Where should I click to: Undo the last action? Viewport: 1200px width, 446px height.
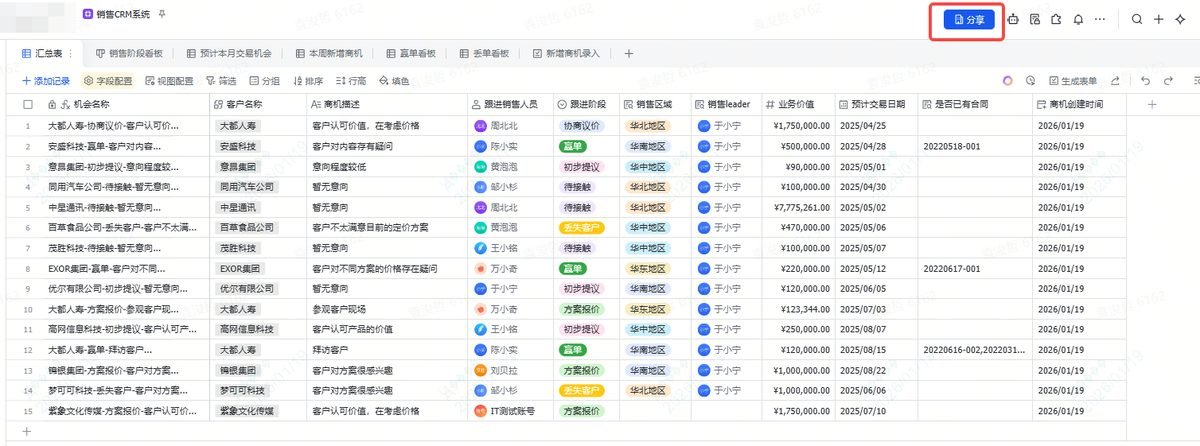click(x=1145, y=81)
